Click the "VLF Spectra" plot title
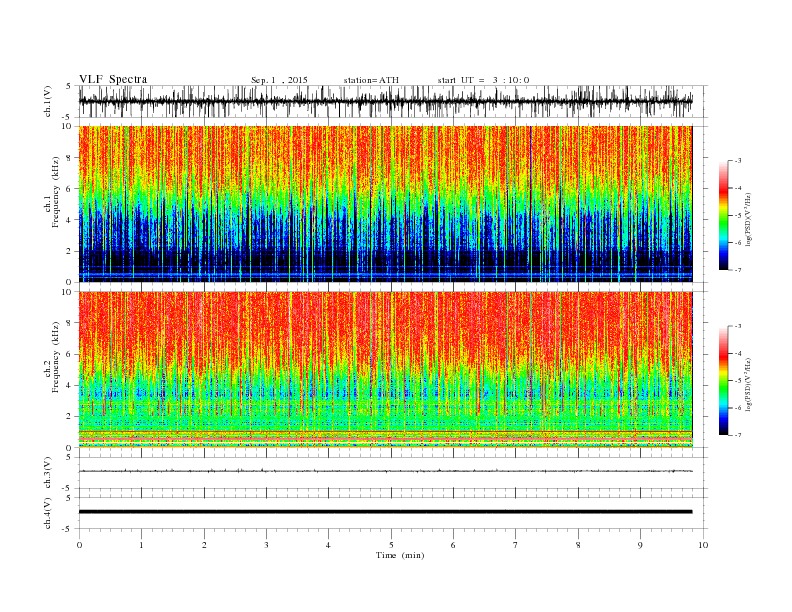The height and width of the screenshot is (612, 792). pyautogui.click(x=113, y=79)
